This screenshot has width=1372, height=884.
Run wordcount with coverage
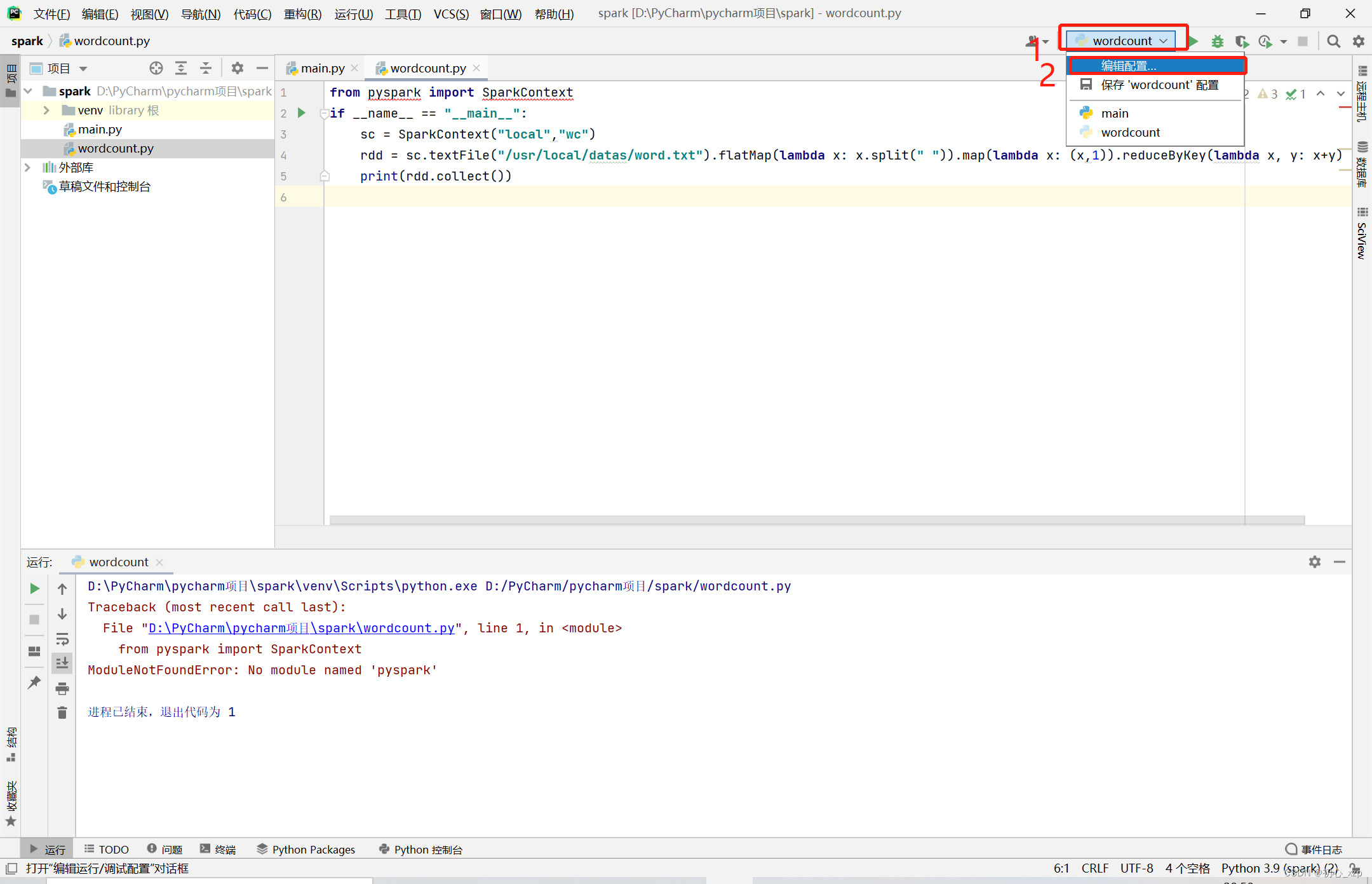tap(1242, 41)
